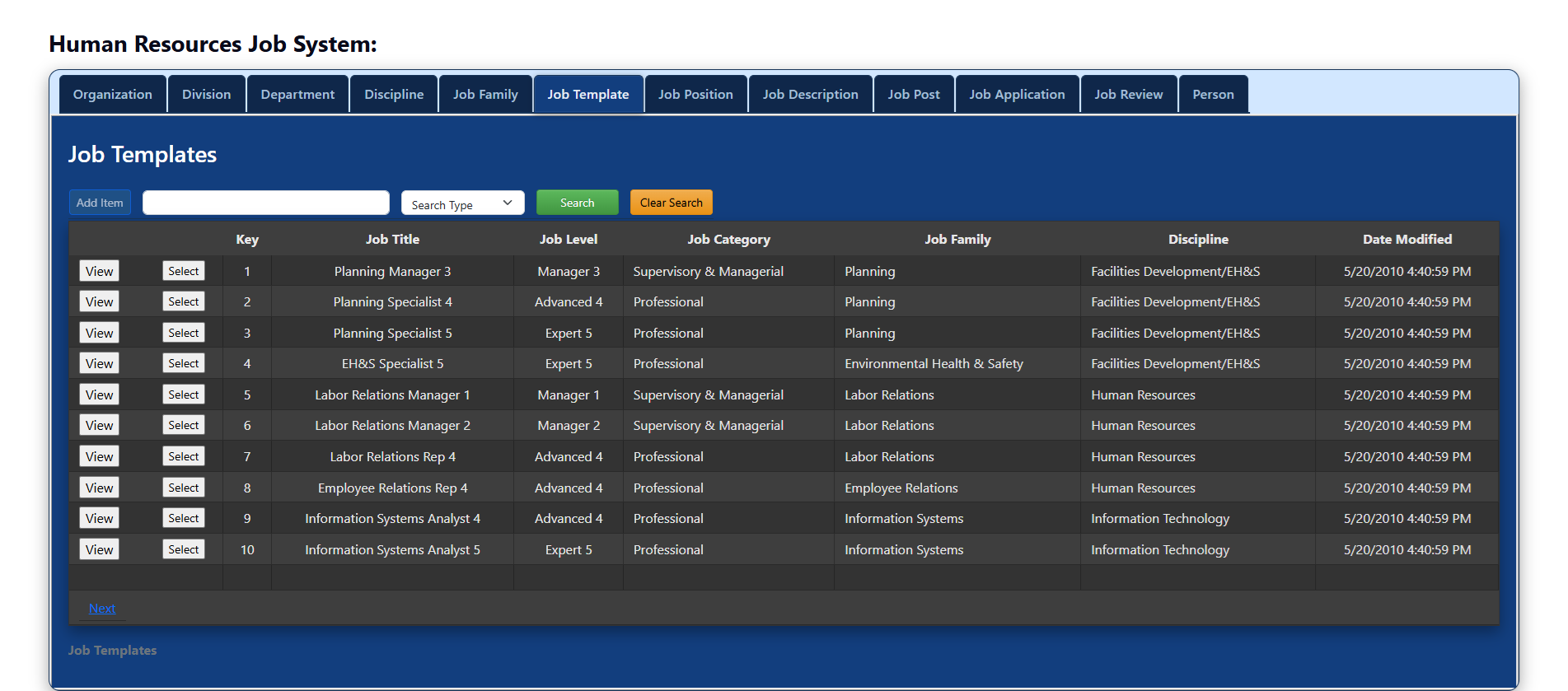Switch to the Division tab
This screenshot has width=1568, height=691.
[x=207, y=95]
